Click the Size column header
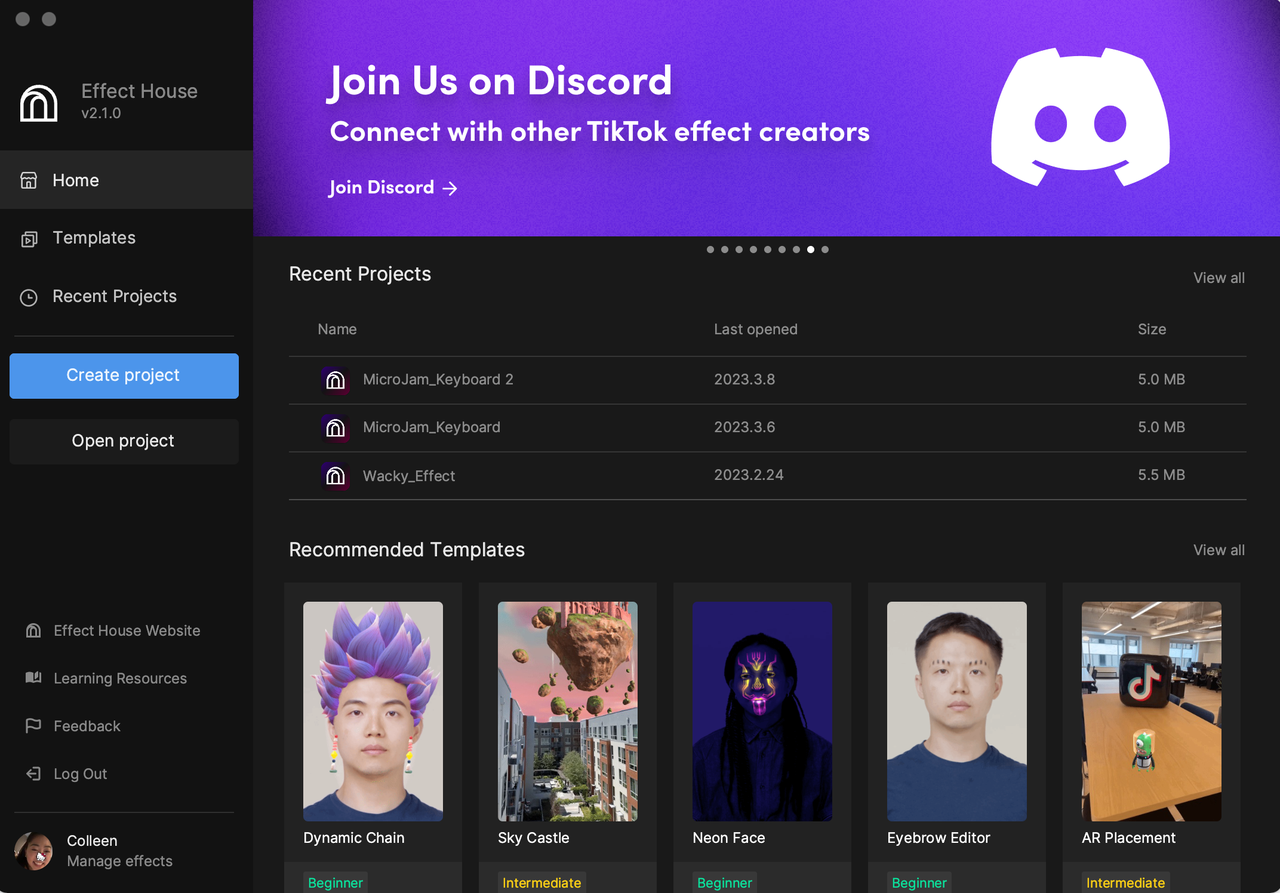Image resolution: width=1280 pixels, height=893 pixels. tap(1152, 329)
